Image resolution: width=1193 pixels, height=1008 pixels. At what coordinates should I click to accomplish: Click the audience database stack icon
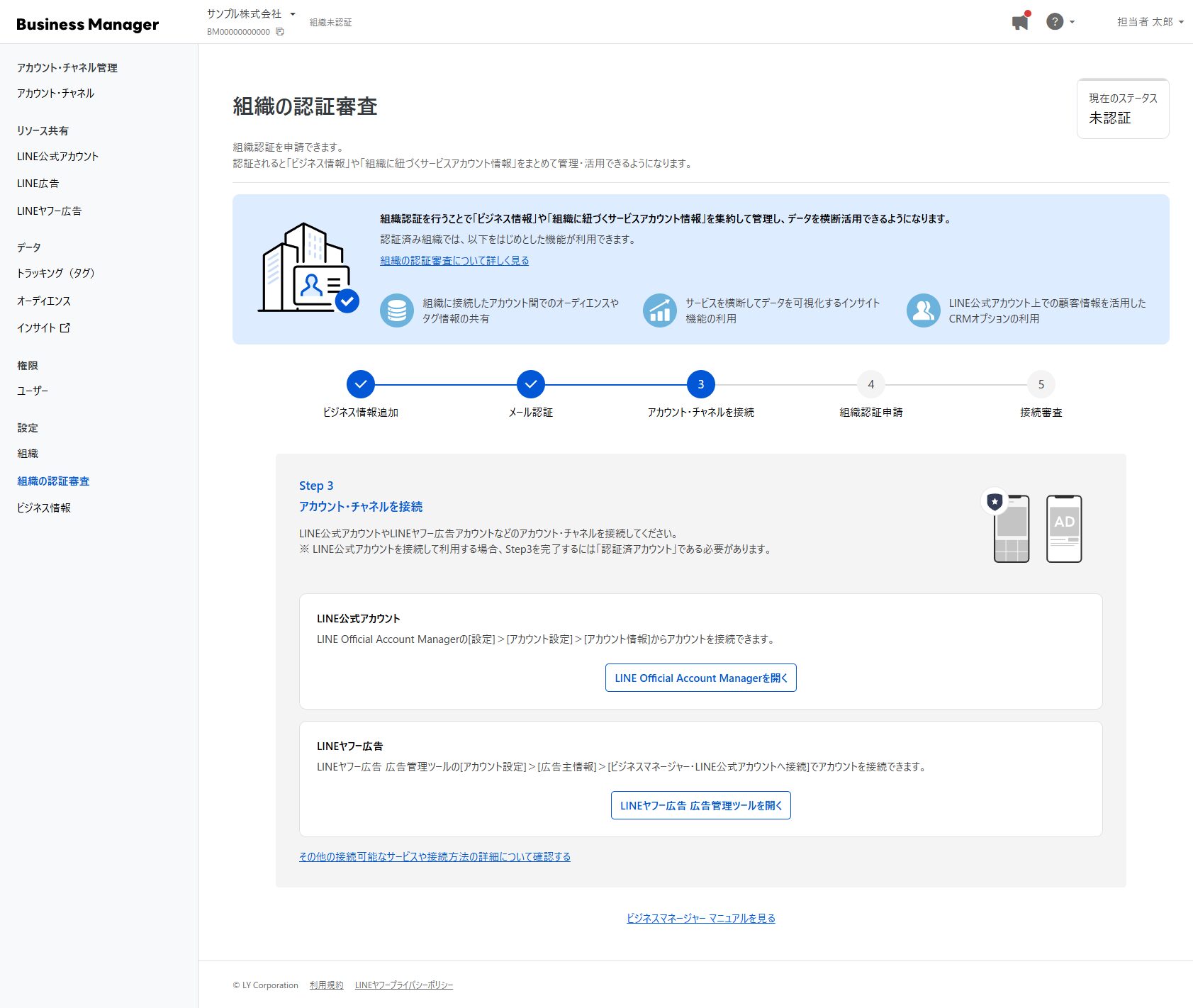(397, 310)
